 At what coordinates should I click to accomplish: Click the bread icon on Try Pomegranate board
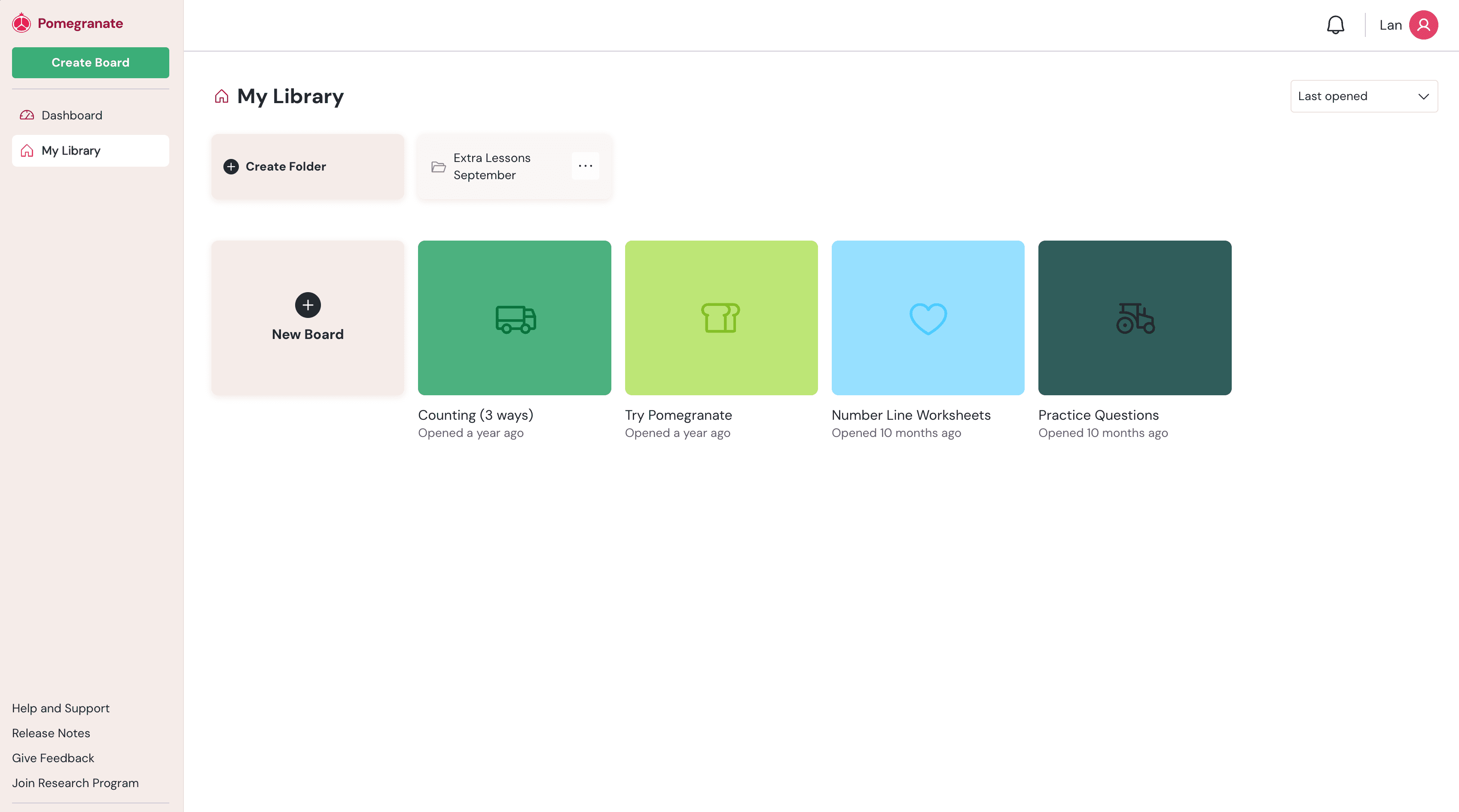(720, 317)
